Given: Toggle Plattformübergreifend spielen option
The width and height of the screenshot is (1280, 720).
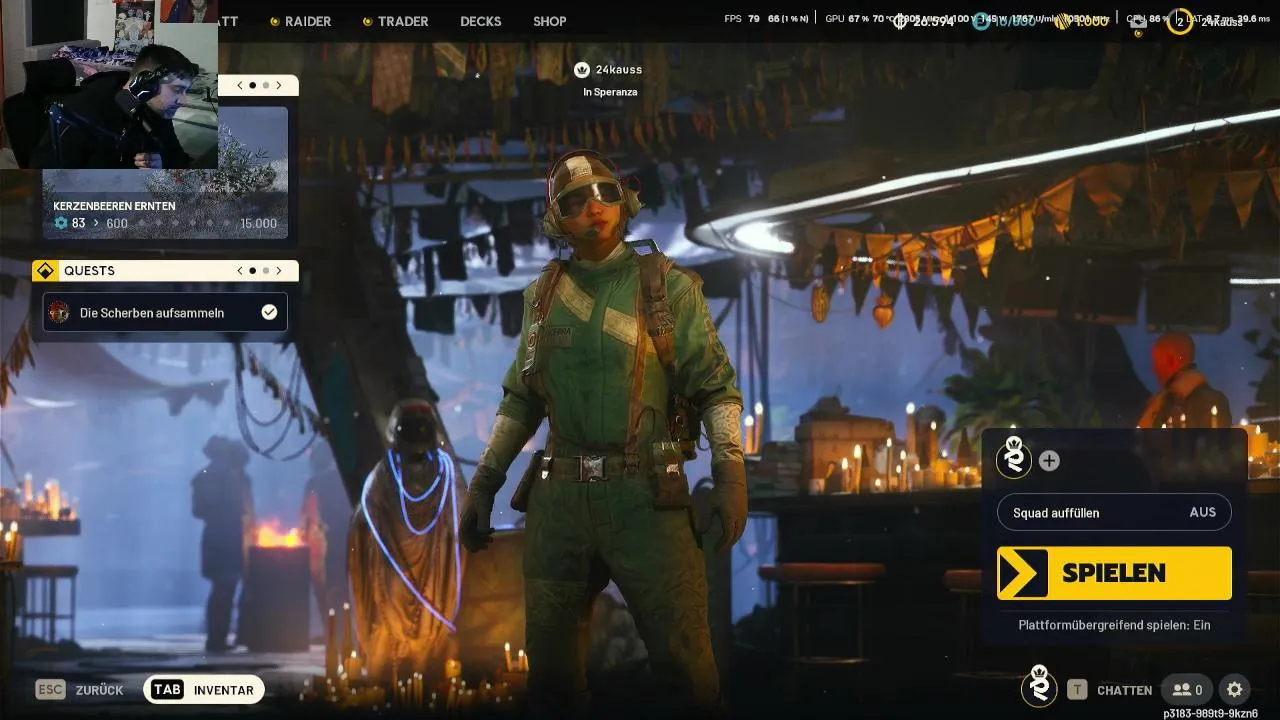Looking at the screenshot, I should click(1114, 625).
